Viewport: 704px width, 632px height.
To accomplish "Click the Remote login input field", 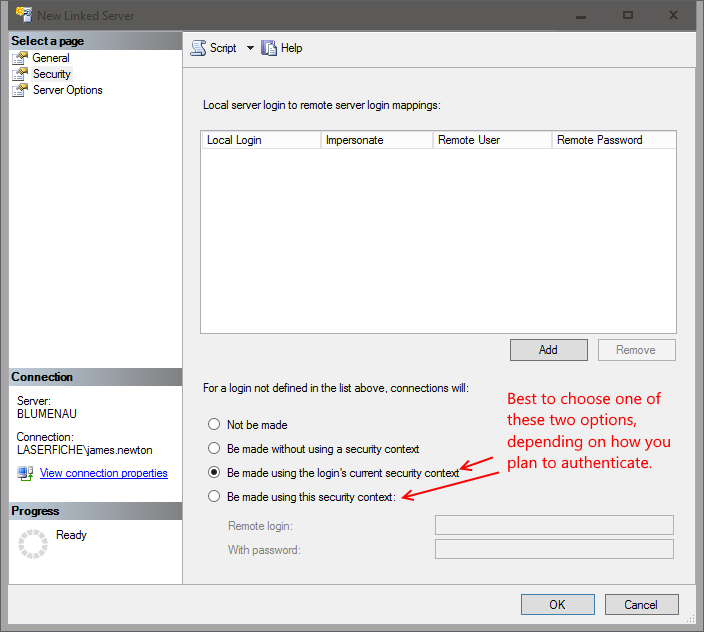I will (554, 525).
